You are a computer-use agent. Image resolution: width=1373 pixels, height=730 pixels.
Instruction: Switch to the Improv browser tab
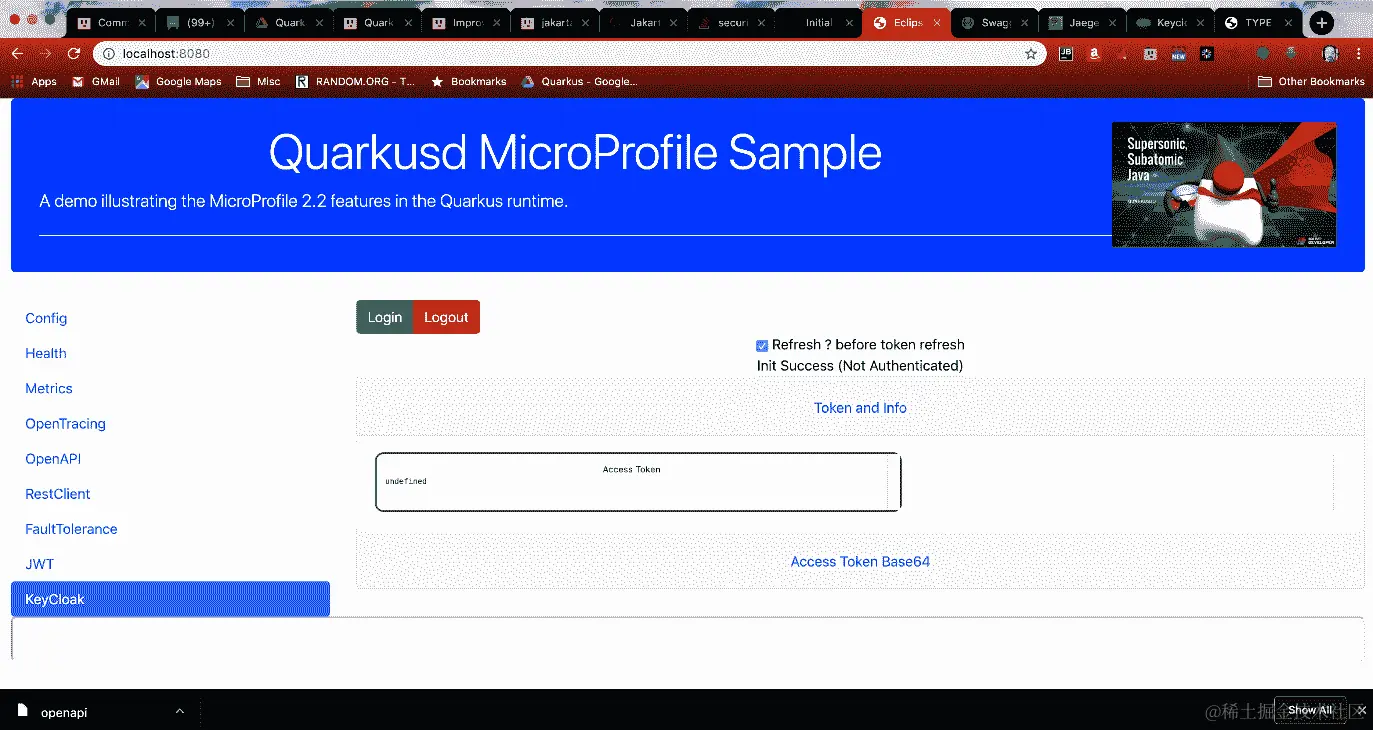point(466,23)
